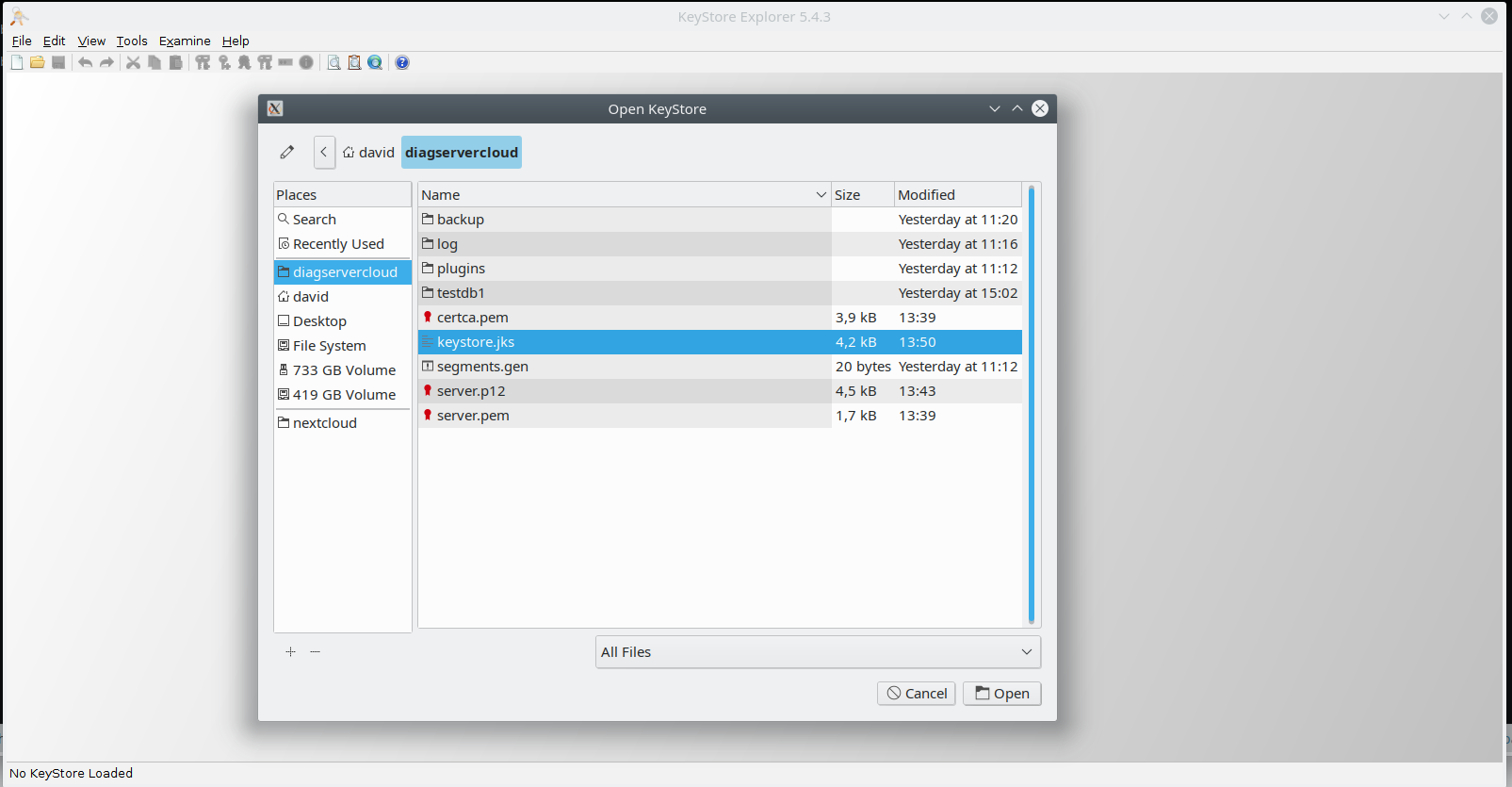This screenshot has height=787, width=1512.
Task: Click the Set Password toolbar icon
Action: click(285, 62)
